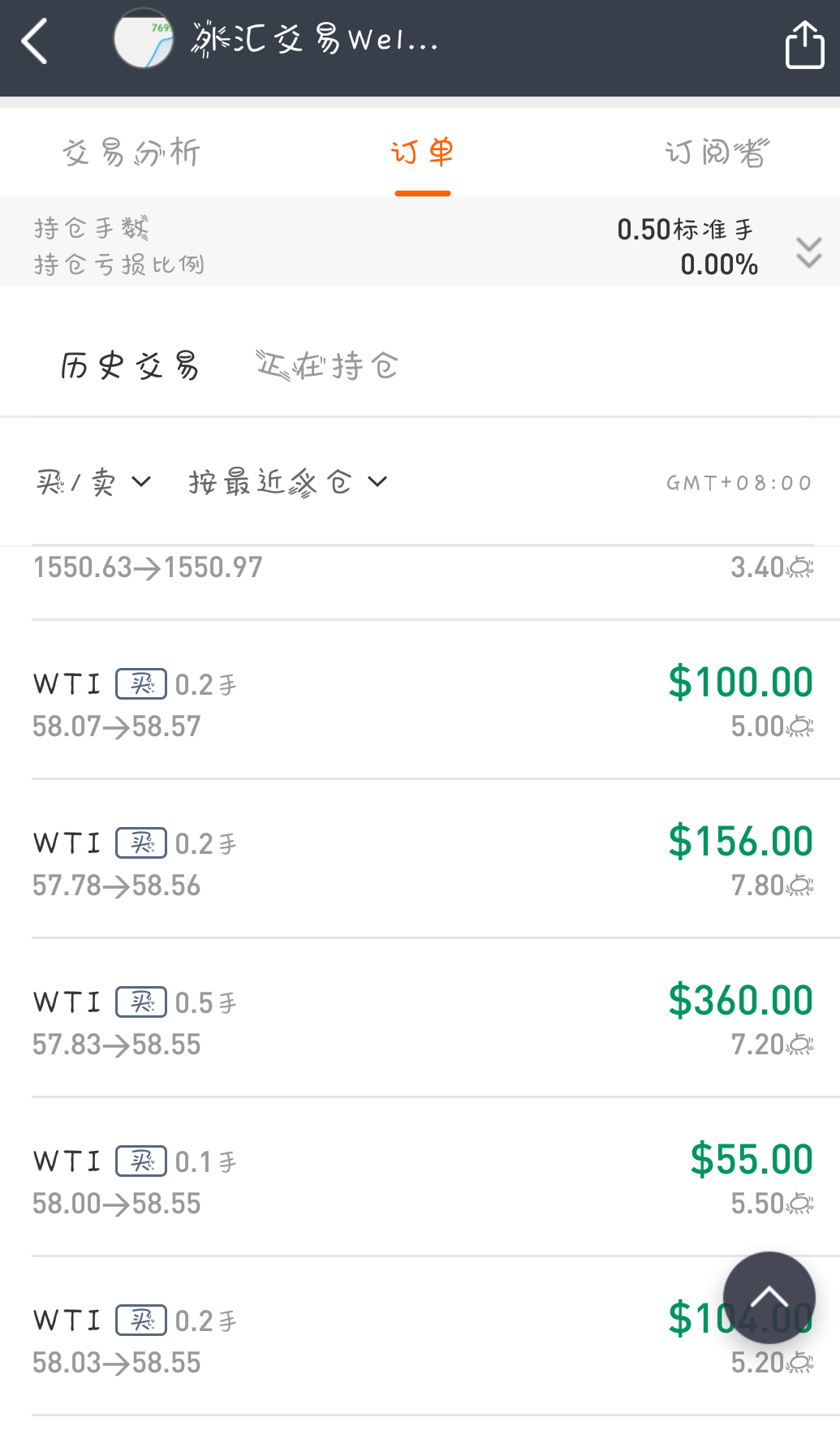Tap the back arrow icon

pos(35,41)
